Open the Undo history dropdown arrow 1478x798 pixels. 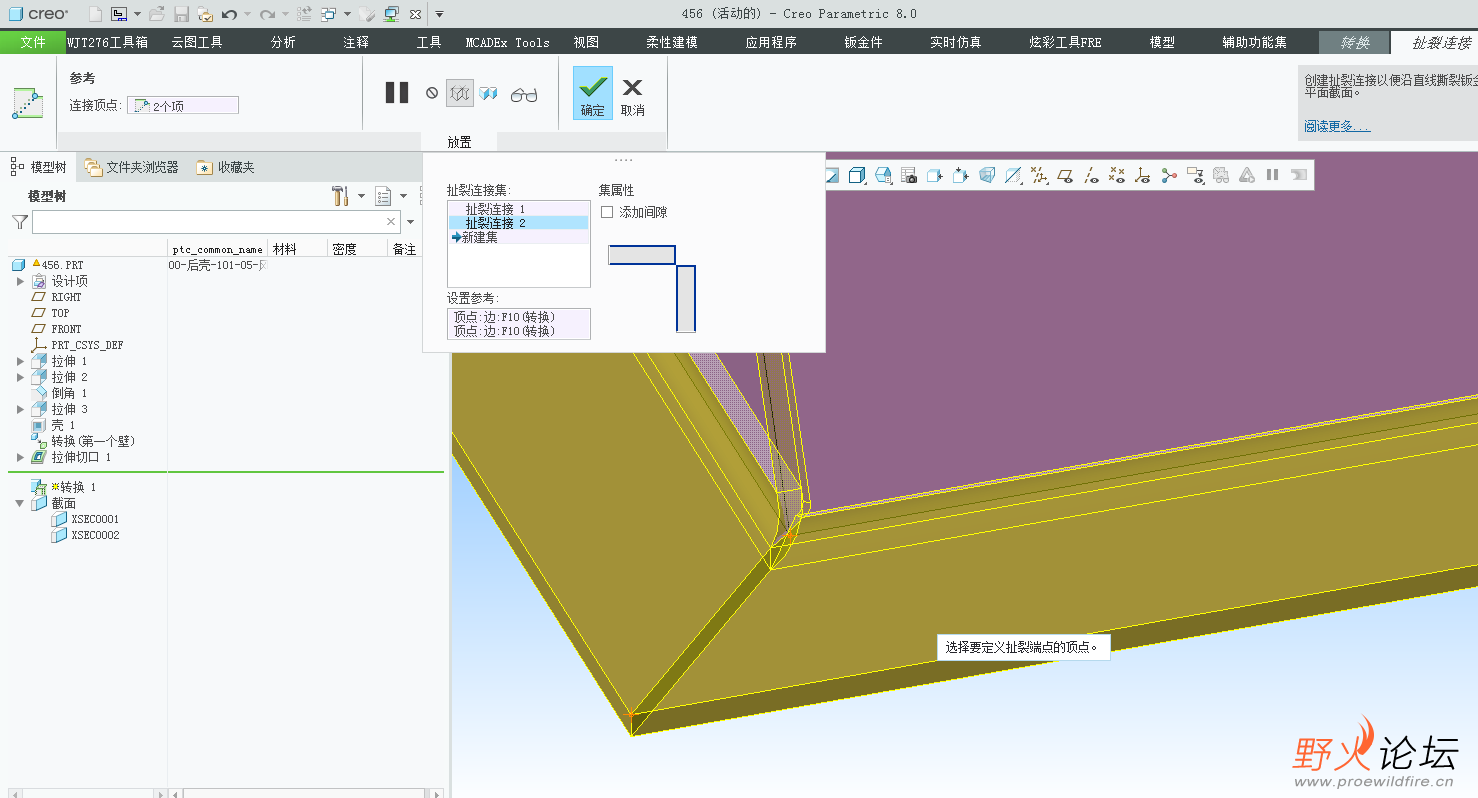coord(247,14)
